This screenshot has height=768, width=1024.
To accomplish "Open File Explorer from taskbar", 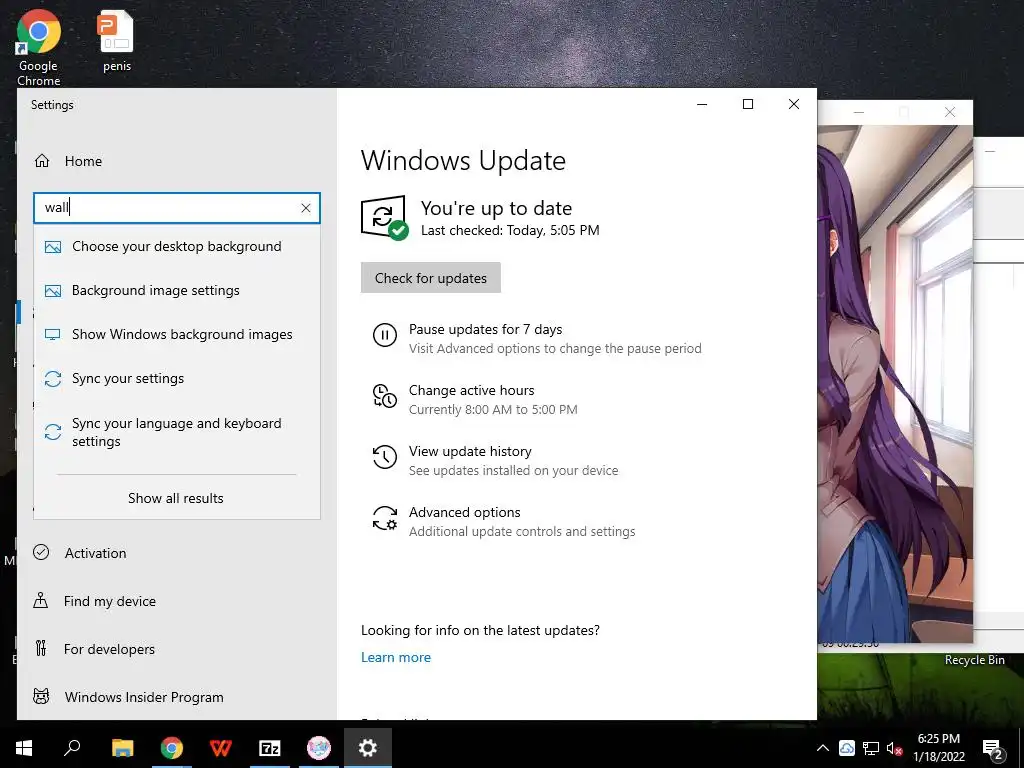I will pos(122,748).
